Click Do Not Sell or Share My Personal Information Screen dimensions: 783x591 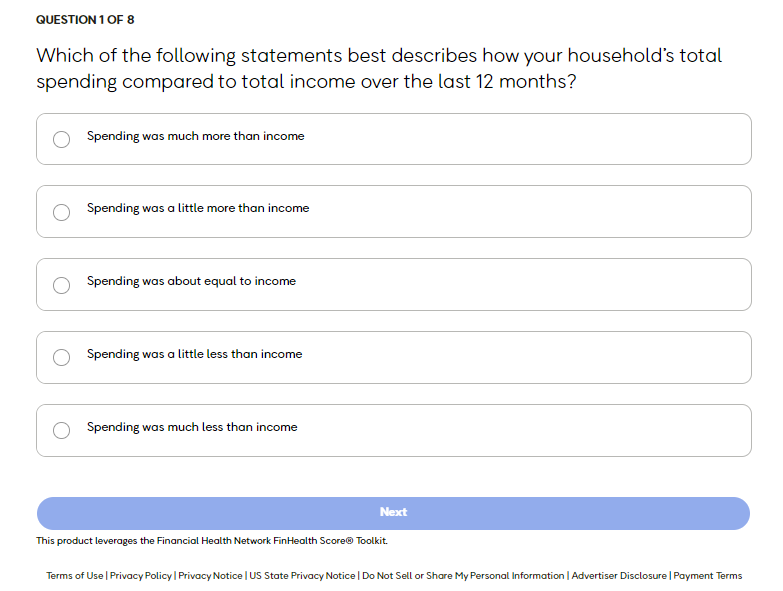click(x=463, y=576)
